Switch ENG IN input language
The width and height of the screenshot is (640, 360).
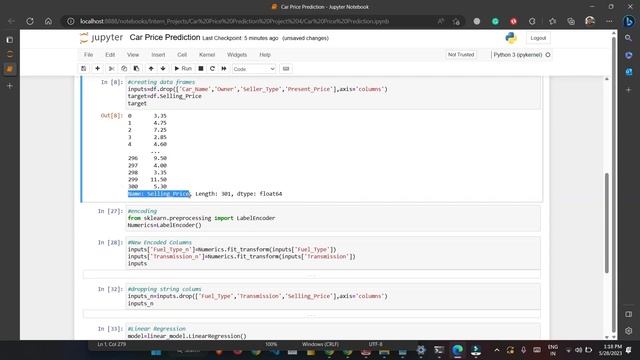[553, 350]
